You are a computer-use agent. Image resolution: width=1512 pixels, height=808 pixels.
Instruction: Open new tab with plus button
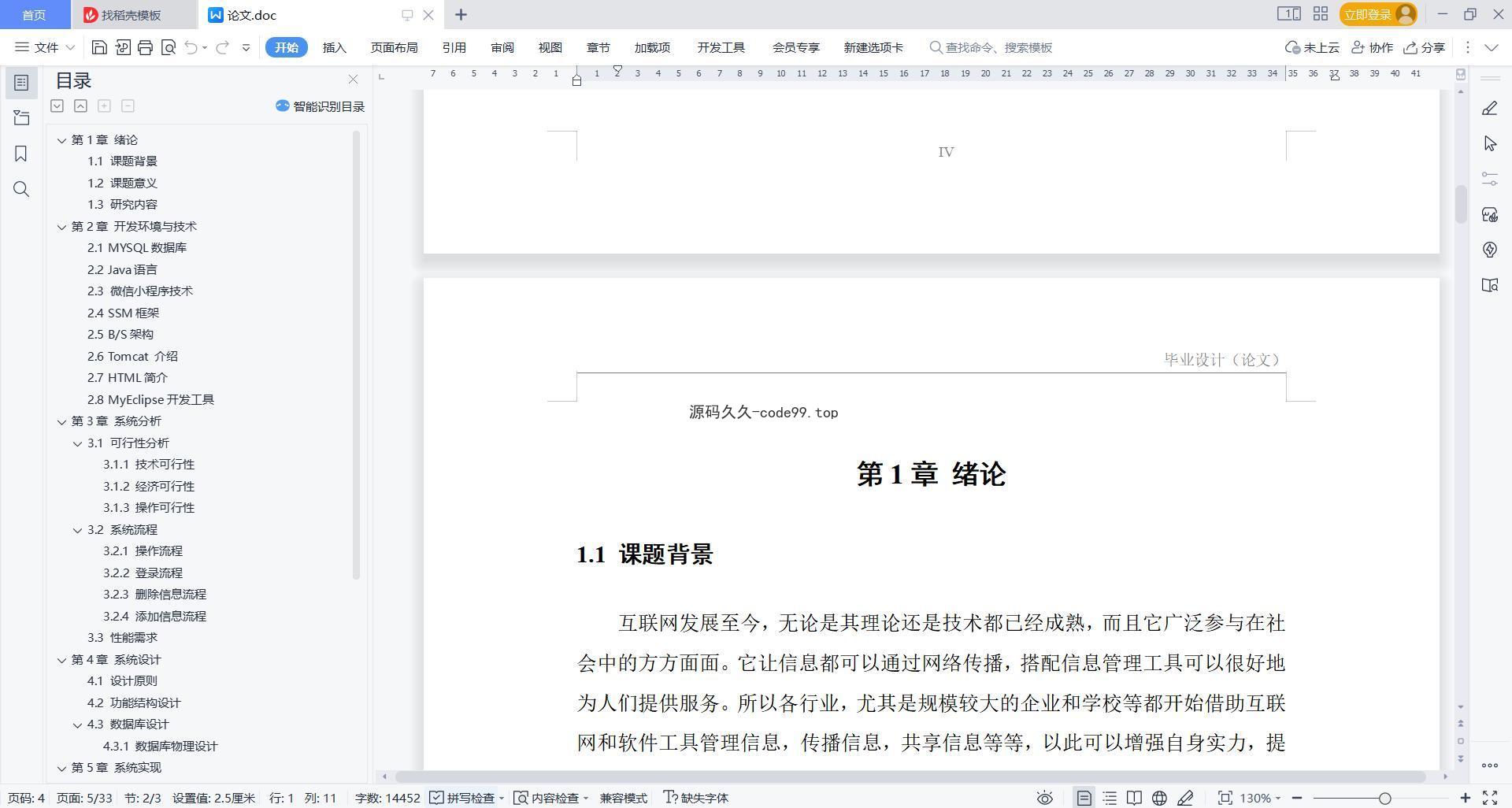coord(461,14)
